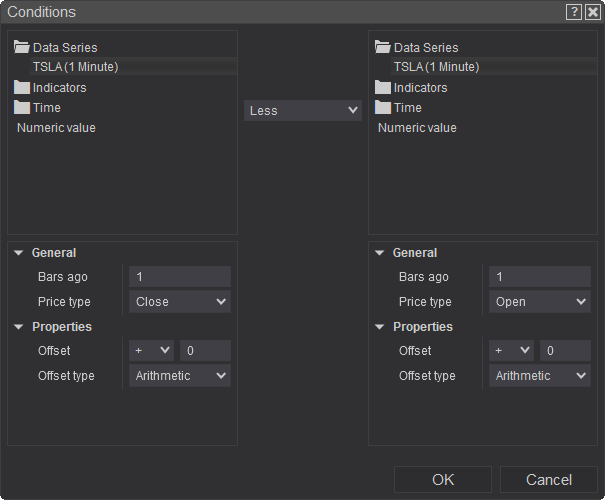
Task: Open the left Offset type Arithmetic dropdown
Action: coord(180,376)
